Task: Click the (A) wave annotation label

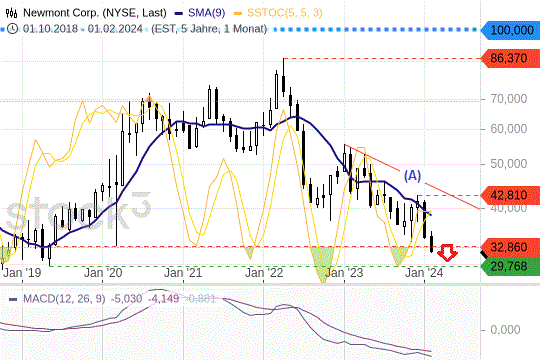Action: coord(412,176)
